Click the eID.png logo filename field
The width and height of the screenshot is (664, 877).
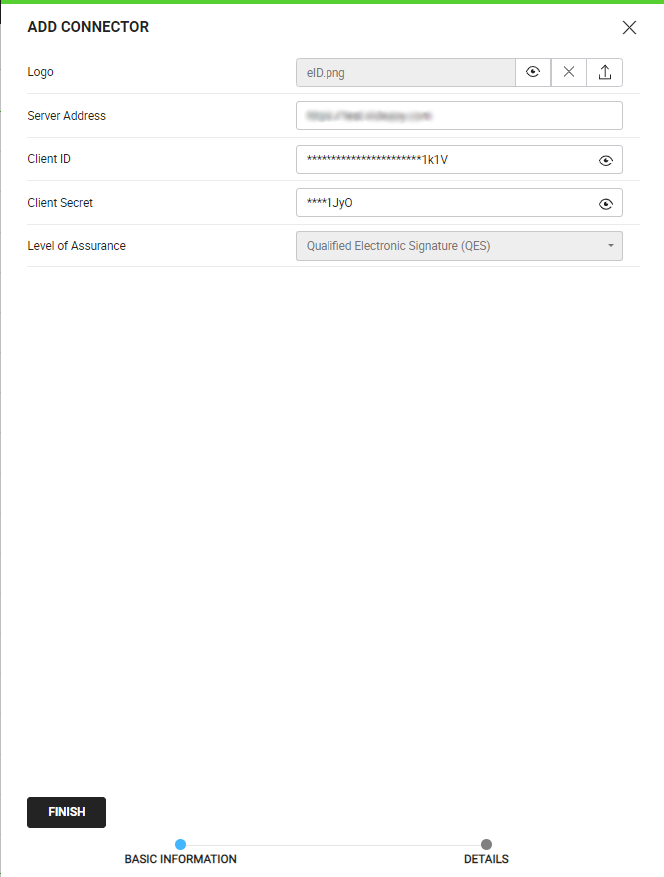405,72
